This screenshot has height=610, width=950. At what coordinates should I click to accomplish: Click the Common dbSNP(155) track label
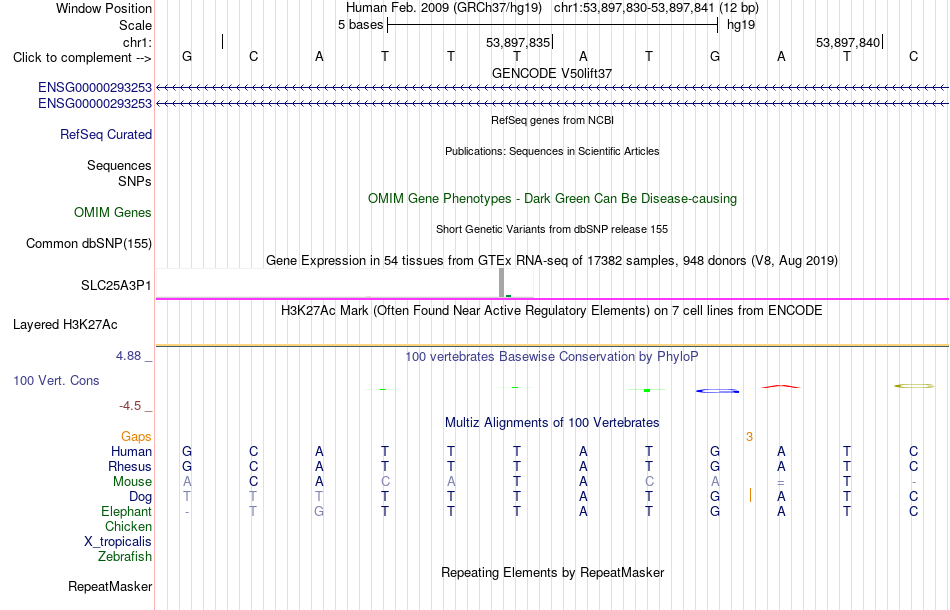coord(88,244)
